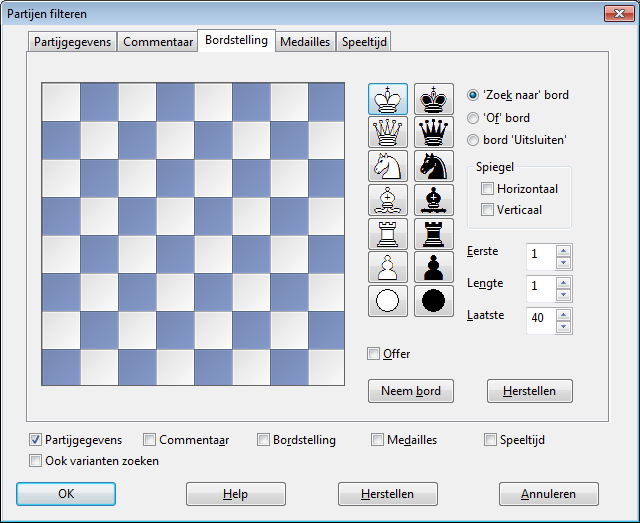Select the white circle marker

pyautogui.click(x=387, y=300)
